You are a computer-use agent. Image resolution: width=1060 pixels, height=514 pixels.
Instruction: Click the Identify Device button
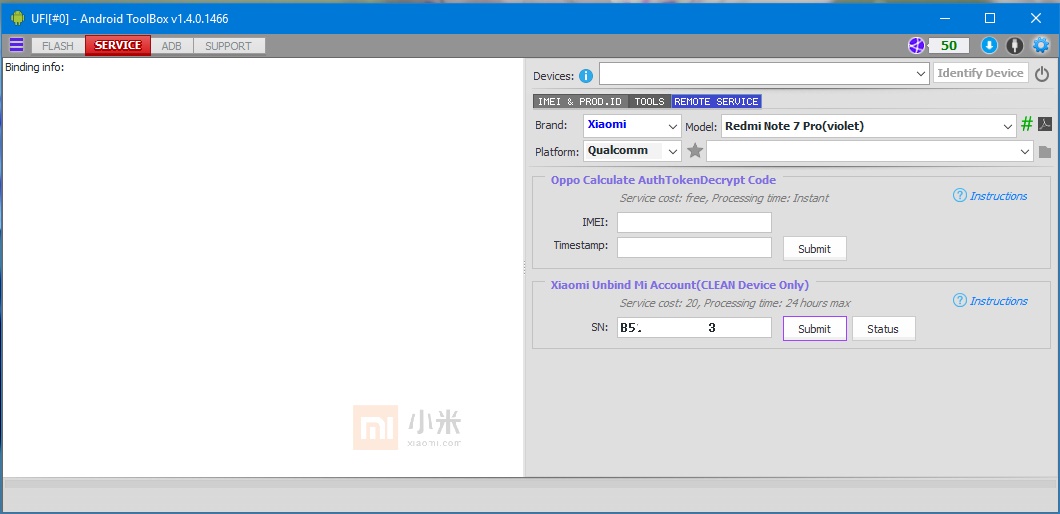pos(980,73)
